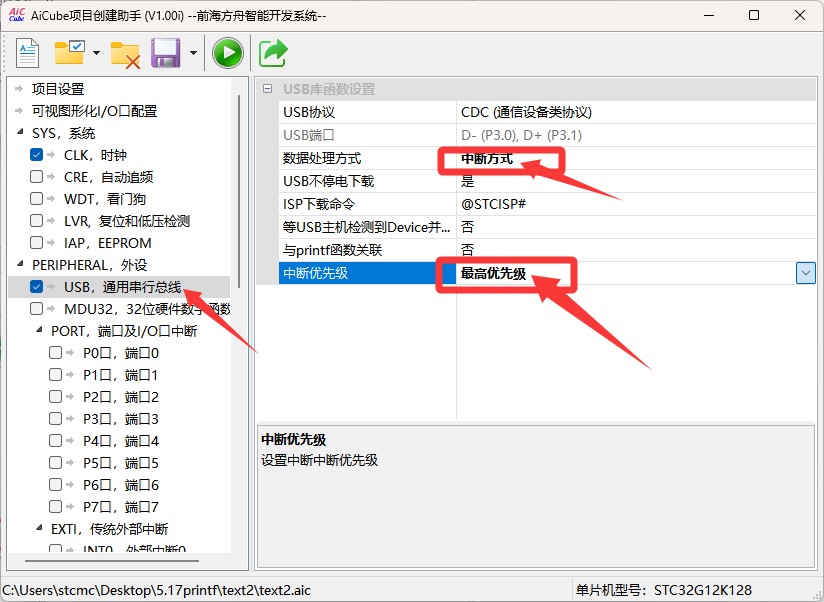Check the P5口 端口5 checkbox
Viewport: 824px width, 602px height.
(x=55, y=463)
